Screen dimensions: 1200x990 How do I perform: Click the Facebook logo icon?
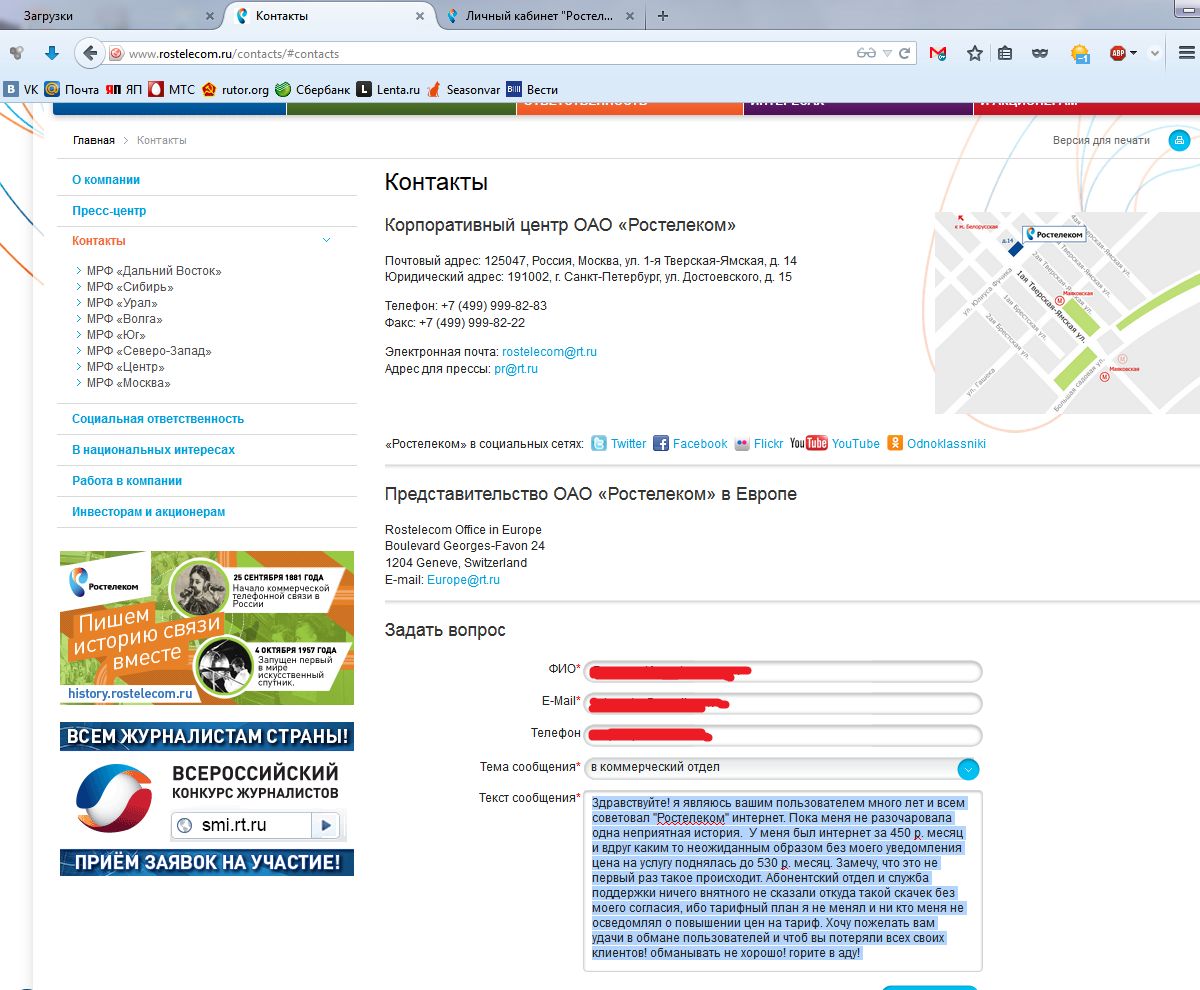(x=661, y=444)
